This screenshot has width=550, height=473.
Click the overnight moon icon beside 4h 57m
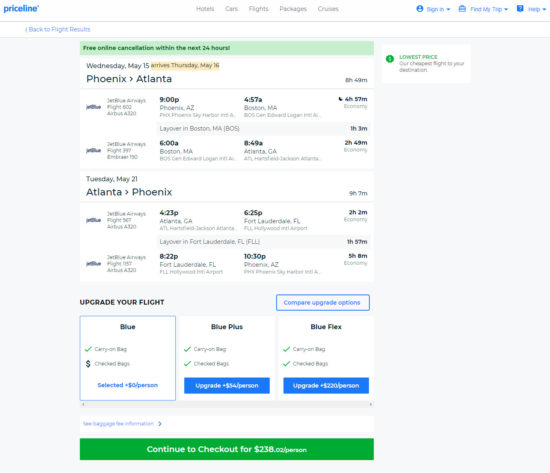(x=340, y=99)
